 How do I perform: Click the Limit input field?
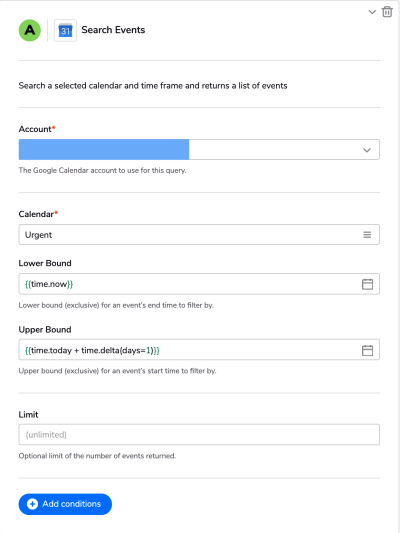pyautogui.click(x=199, y=434)
